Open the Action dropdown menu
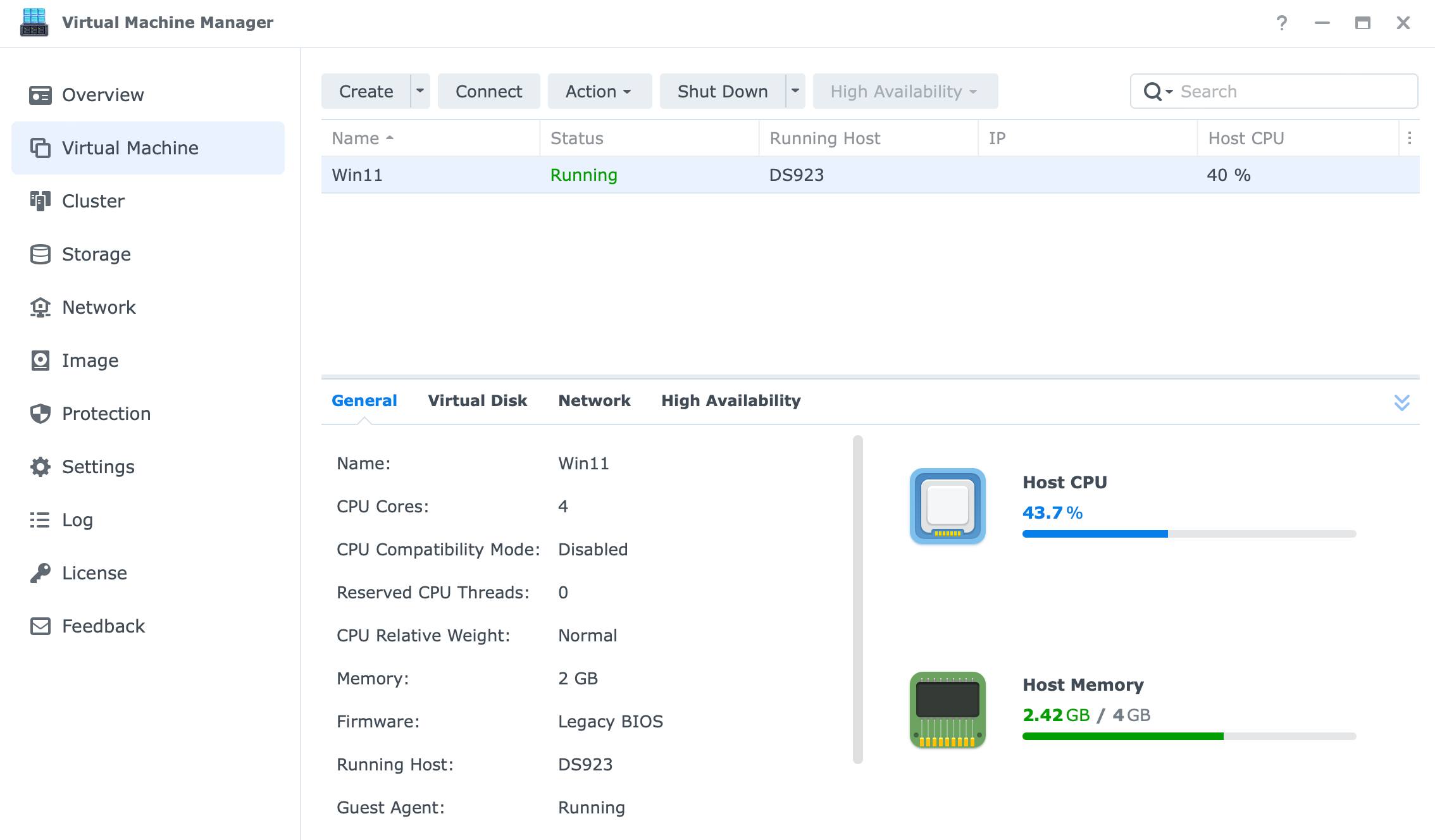Image resolution: width=1435 pixels, height=840 pixels. point(599,91)
